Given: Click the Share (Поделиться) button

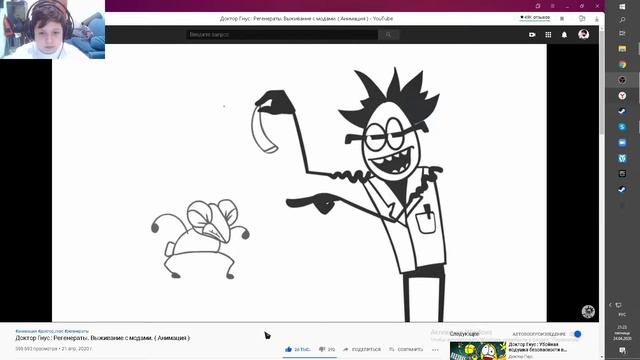Looking at the screenshot, I should pyautogui.click(x=362, y=349).
